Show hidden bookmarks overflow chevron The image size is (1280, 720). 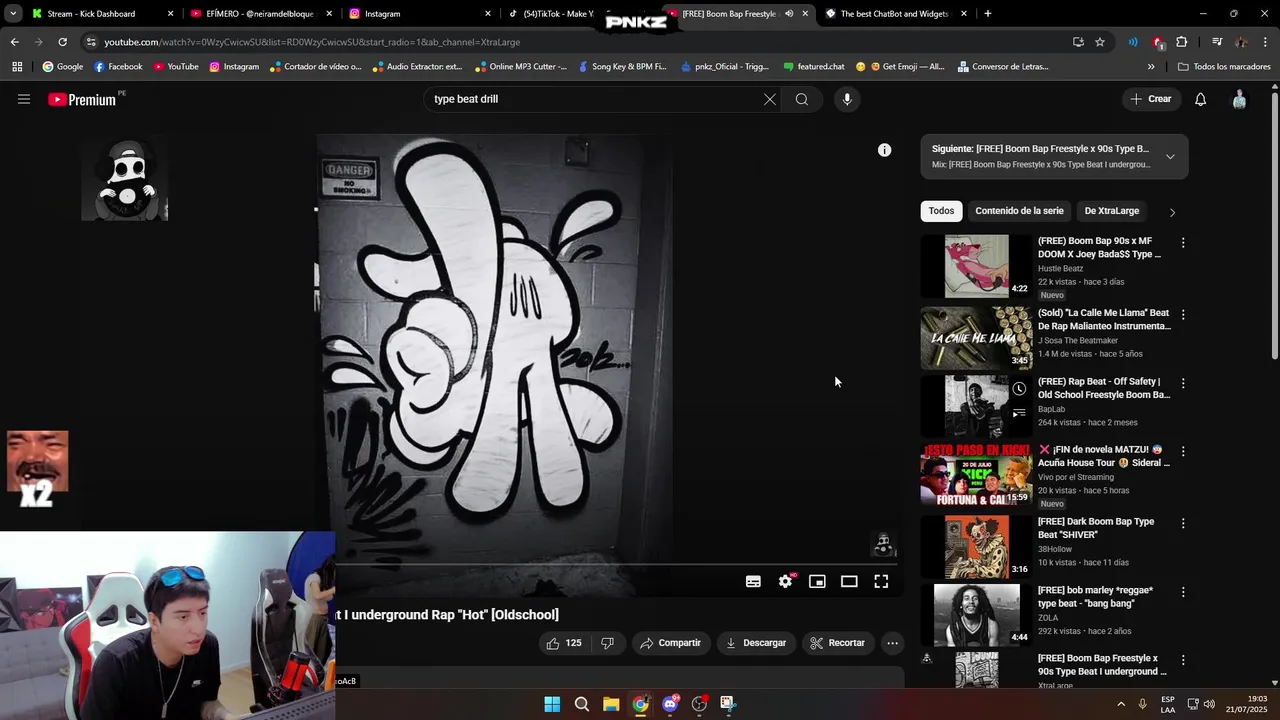click(1151, 67)
